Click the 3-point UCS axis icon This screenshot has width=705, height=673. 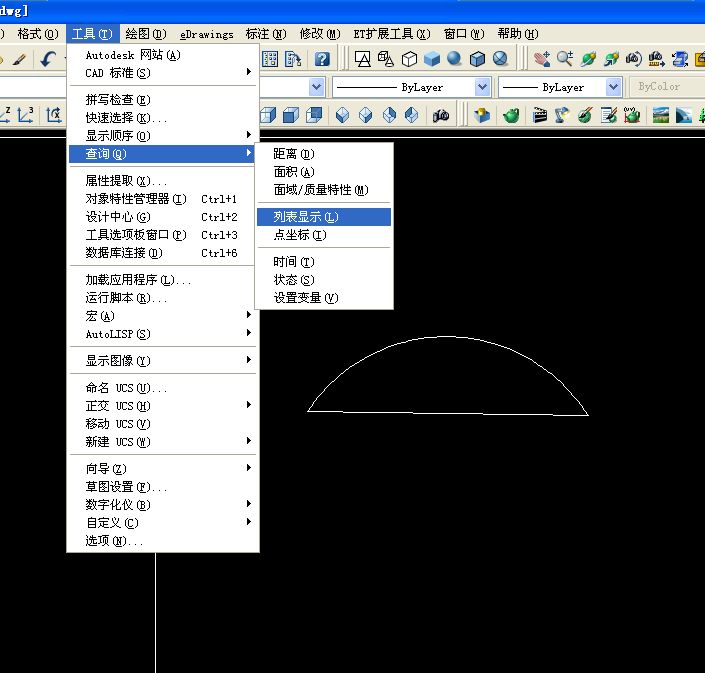25,115
